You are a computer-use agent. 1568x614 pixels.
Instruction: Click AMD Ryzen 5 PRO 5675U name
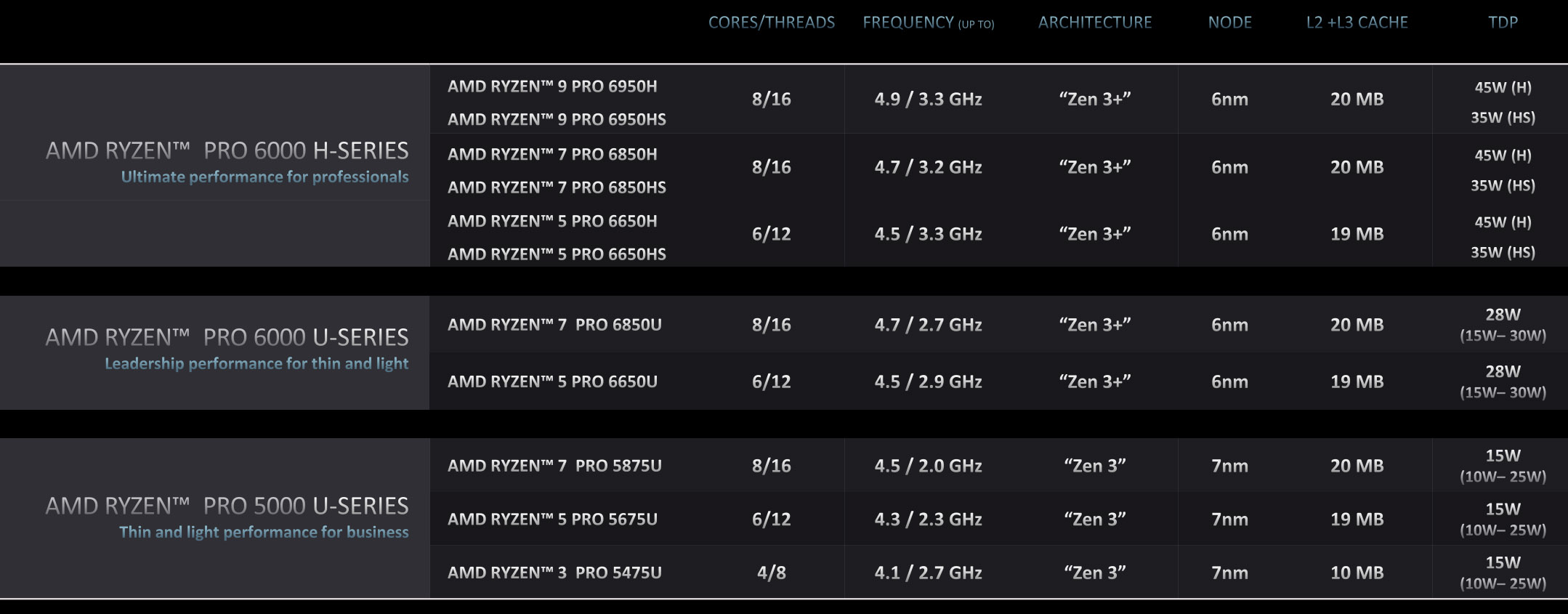click(552, 520)
